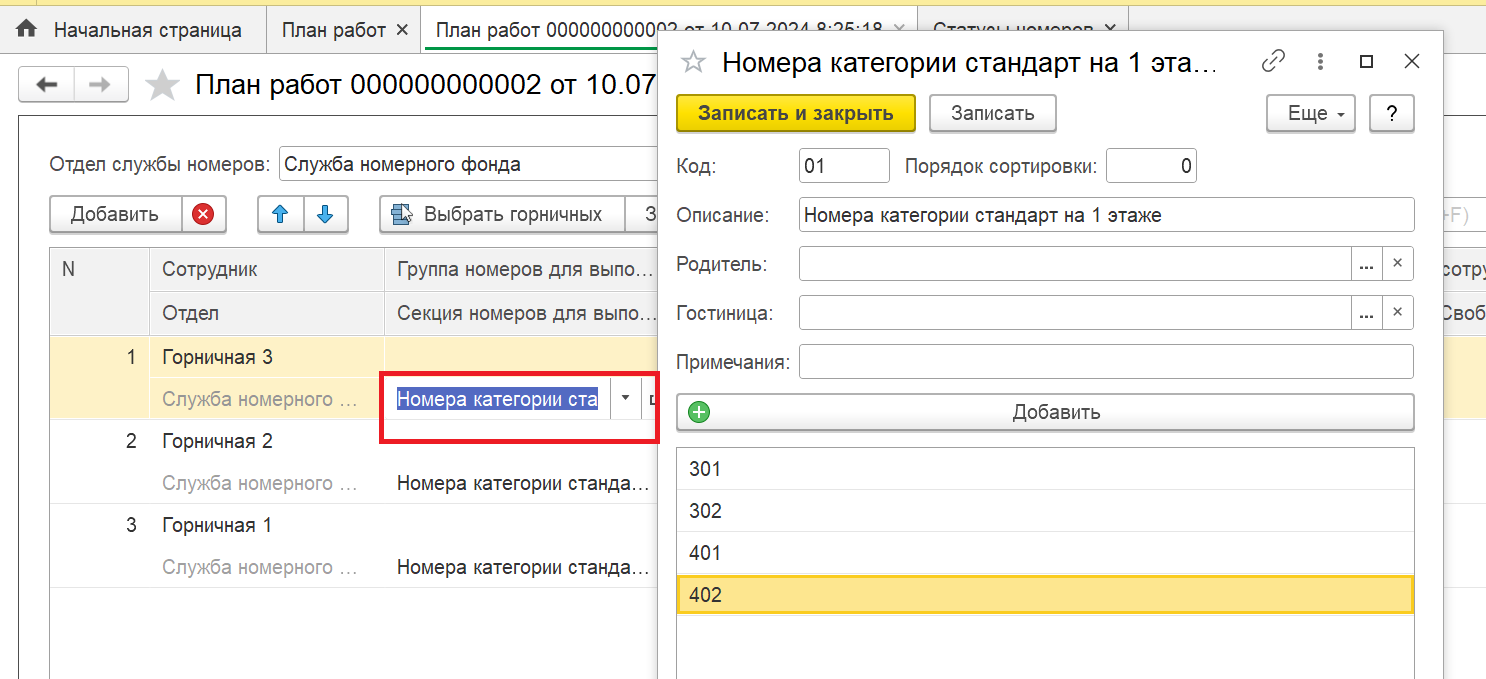The image size is (1486, 679).
Task: Clear the Гостиница field
Action: pyautogui.click(x=1398, y=313)
